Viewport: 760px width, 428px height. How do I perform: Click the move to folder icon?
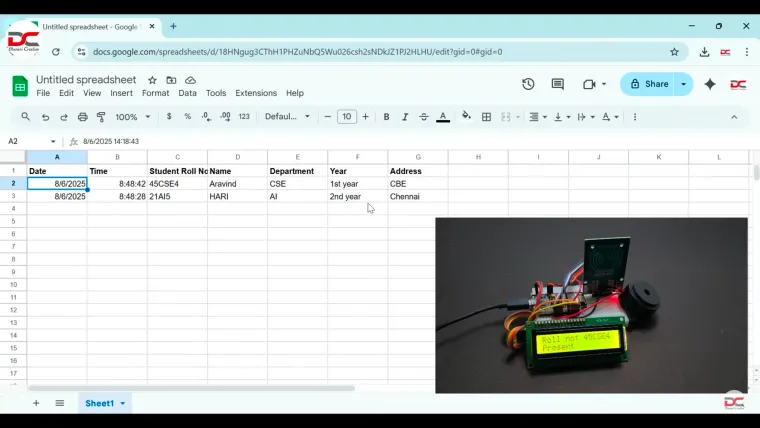pyautogui.click(x=171, y=80)
